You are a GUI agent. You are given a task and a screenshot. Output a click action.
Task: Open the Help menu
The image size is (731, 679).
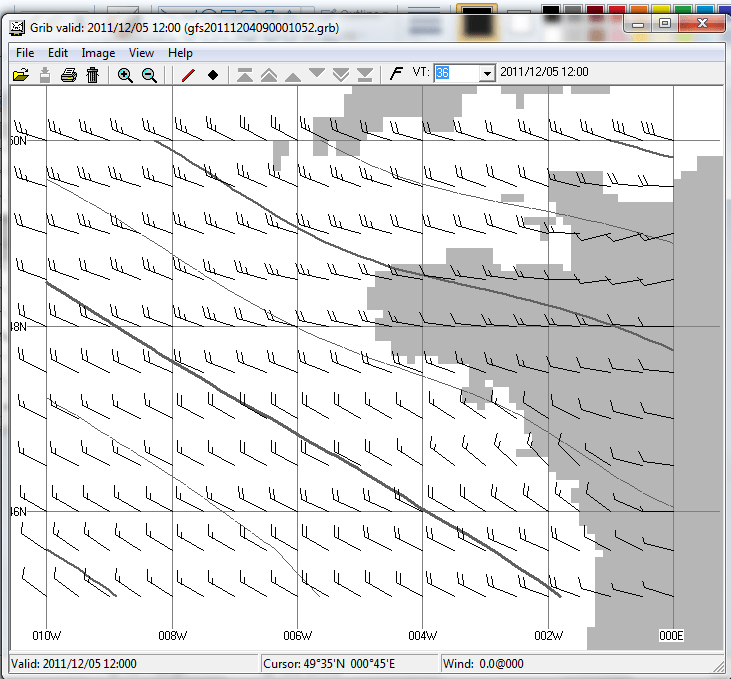click(180, 53)
